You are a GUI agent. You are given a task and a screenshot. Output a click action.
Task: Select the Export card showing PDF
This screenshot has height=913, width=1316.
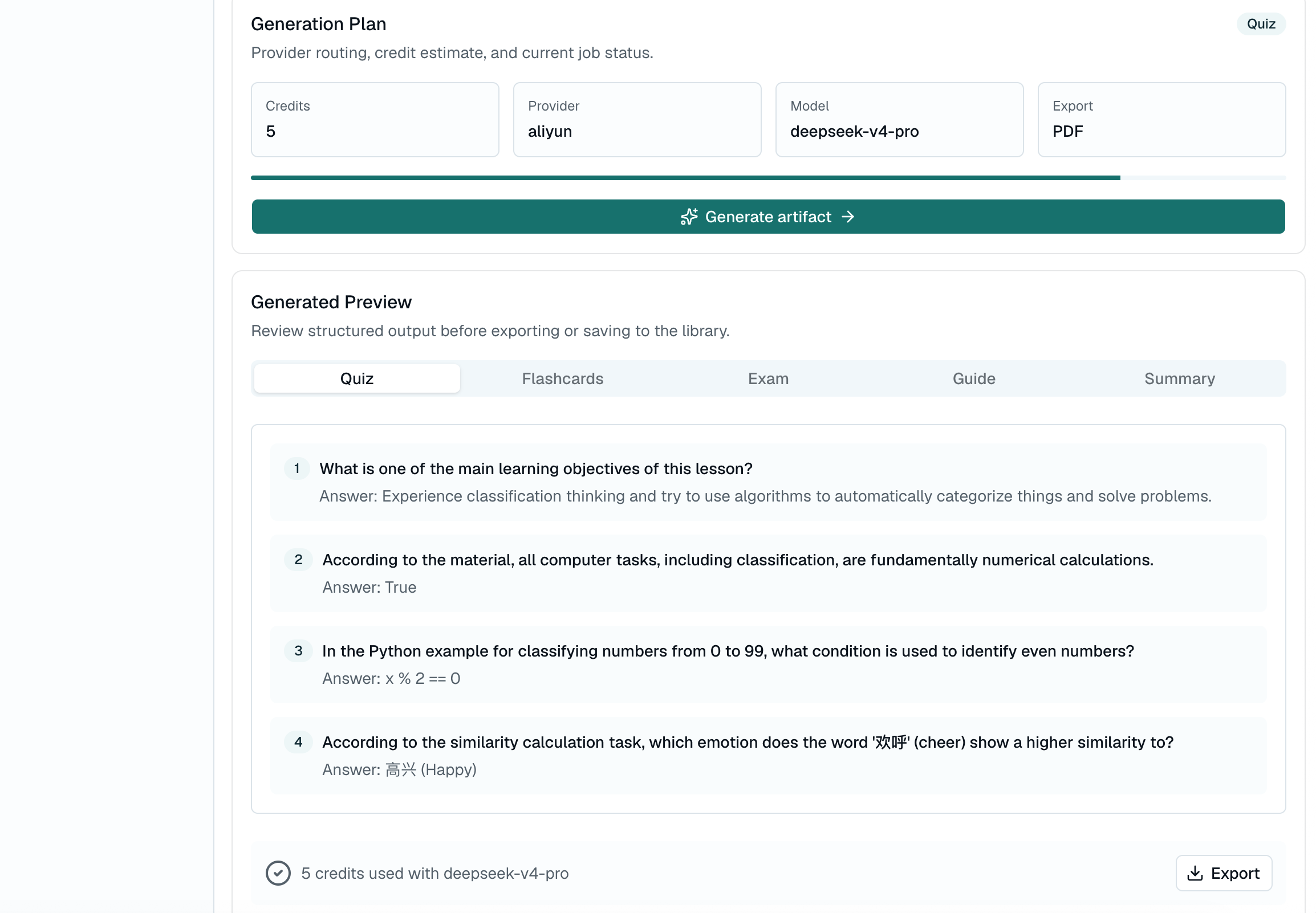tap(1162, 120)
